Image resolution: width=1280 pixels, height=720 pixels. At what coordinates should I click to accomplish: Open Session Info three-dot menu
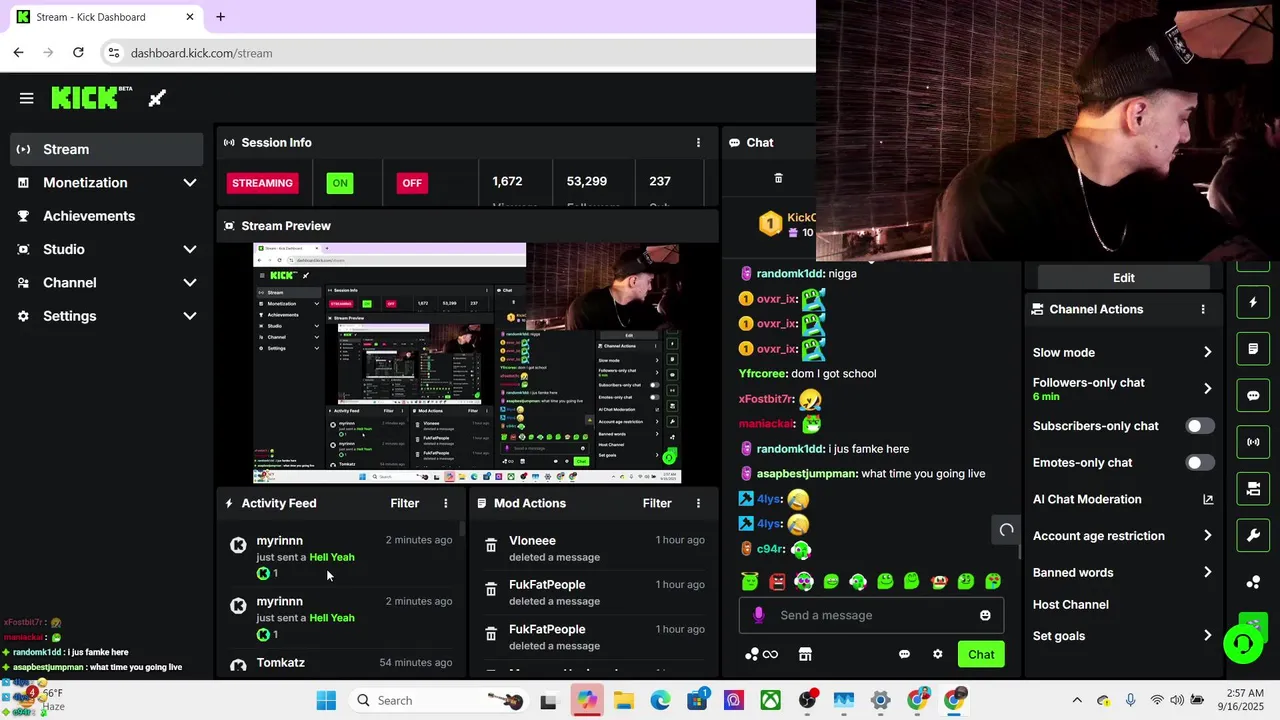[698, 143]
